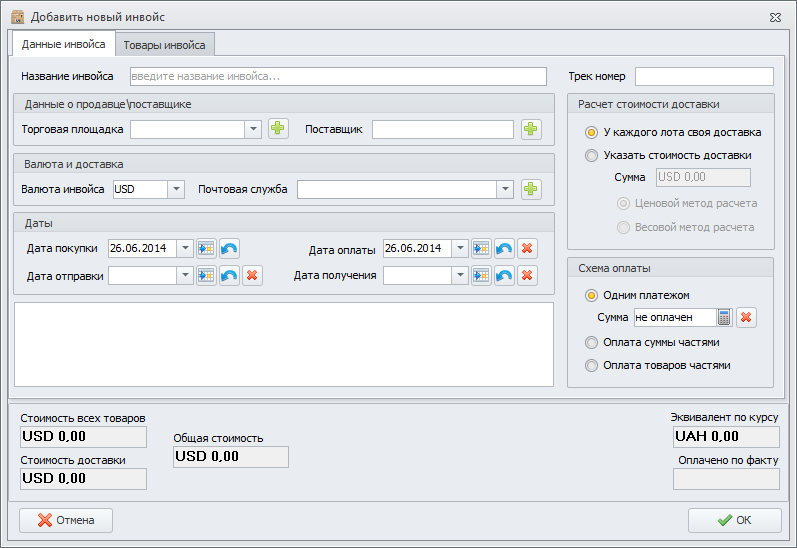Open calculator icon next to payment Сумма
The height and width of the screenshot is (548, 797).
point(725,317)
